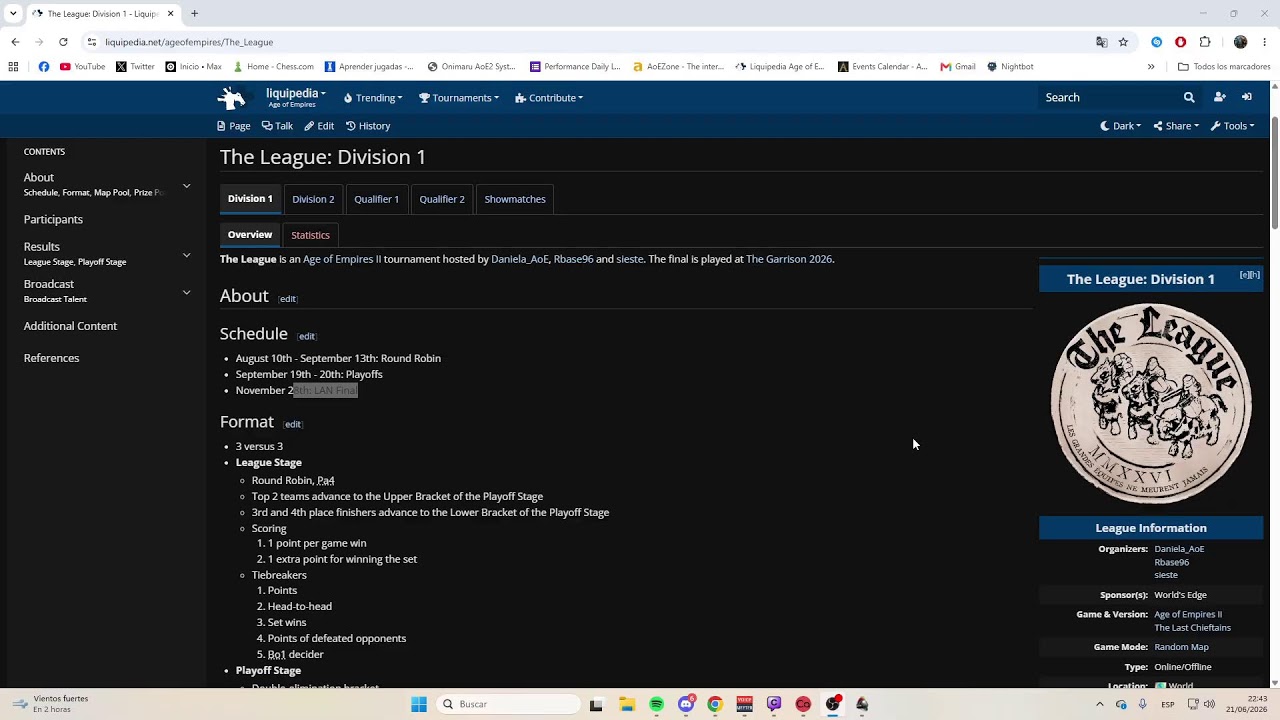Screen dimensions: 1280x720
Task: Reload the page with the refresh icon
Action: (63, 42)
